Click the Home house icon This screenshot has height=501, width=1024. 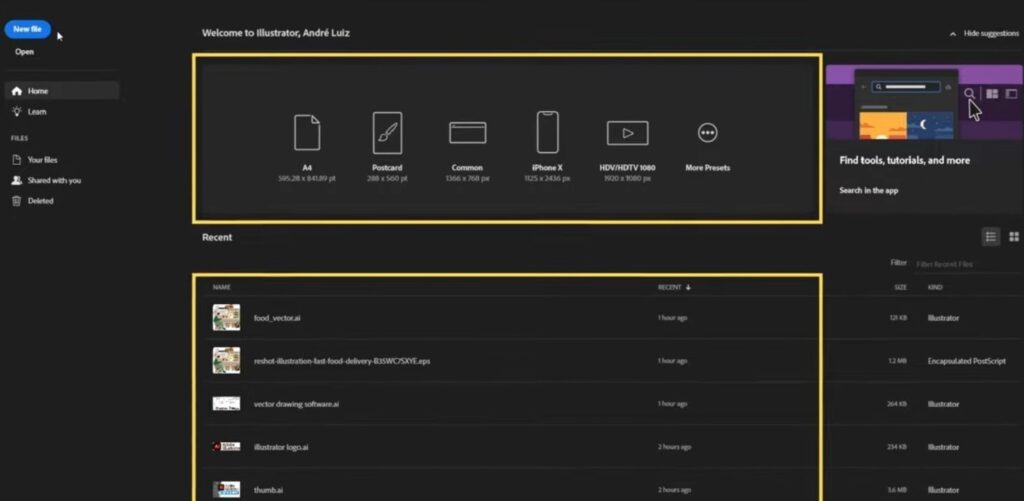coord(17,91)
